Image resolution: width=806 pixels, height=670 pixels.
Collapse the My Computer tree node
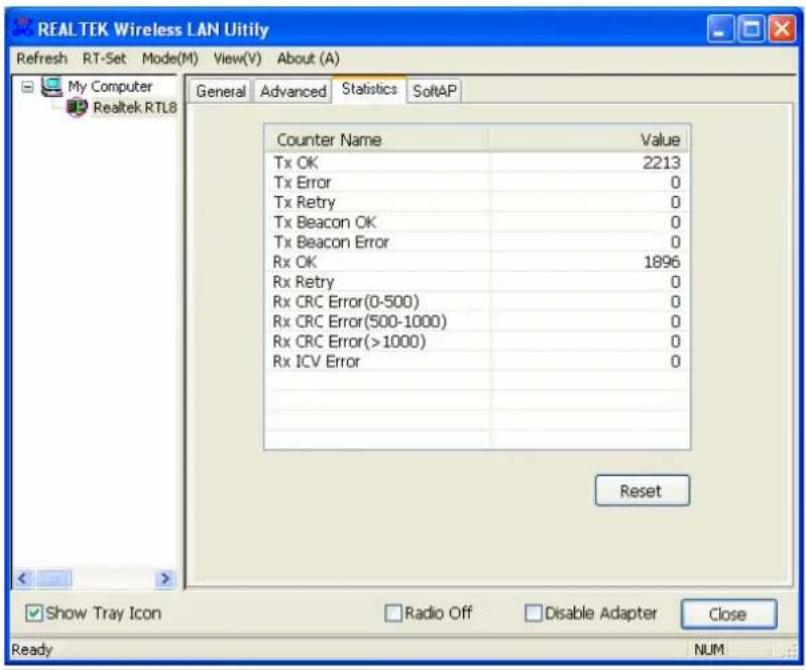[x=27, y=87]
